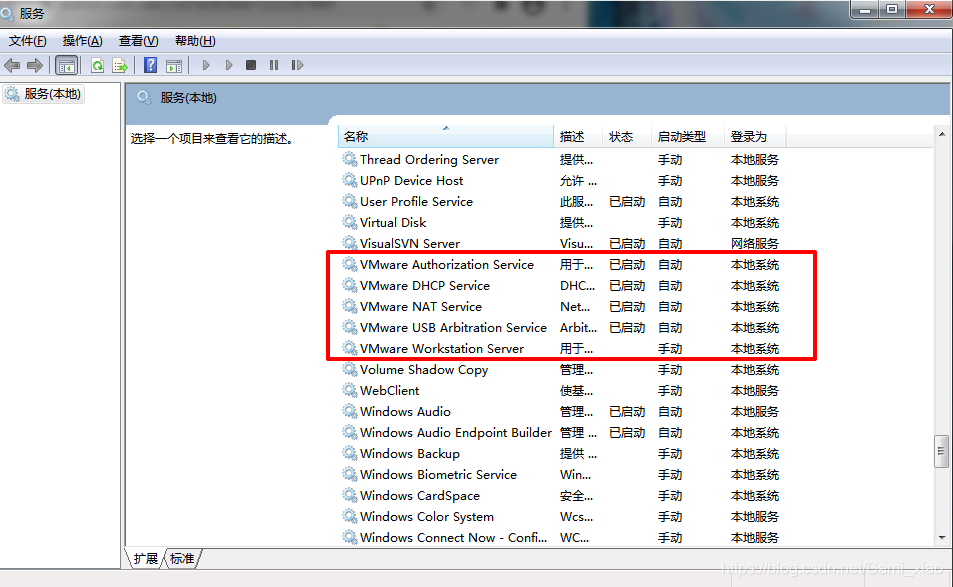Click the Stop Service square icon

(x=250, y=65)
